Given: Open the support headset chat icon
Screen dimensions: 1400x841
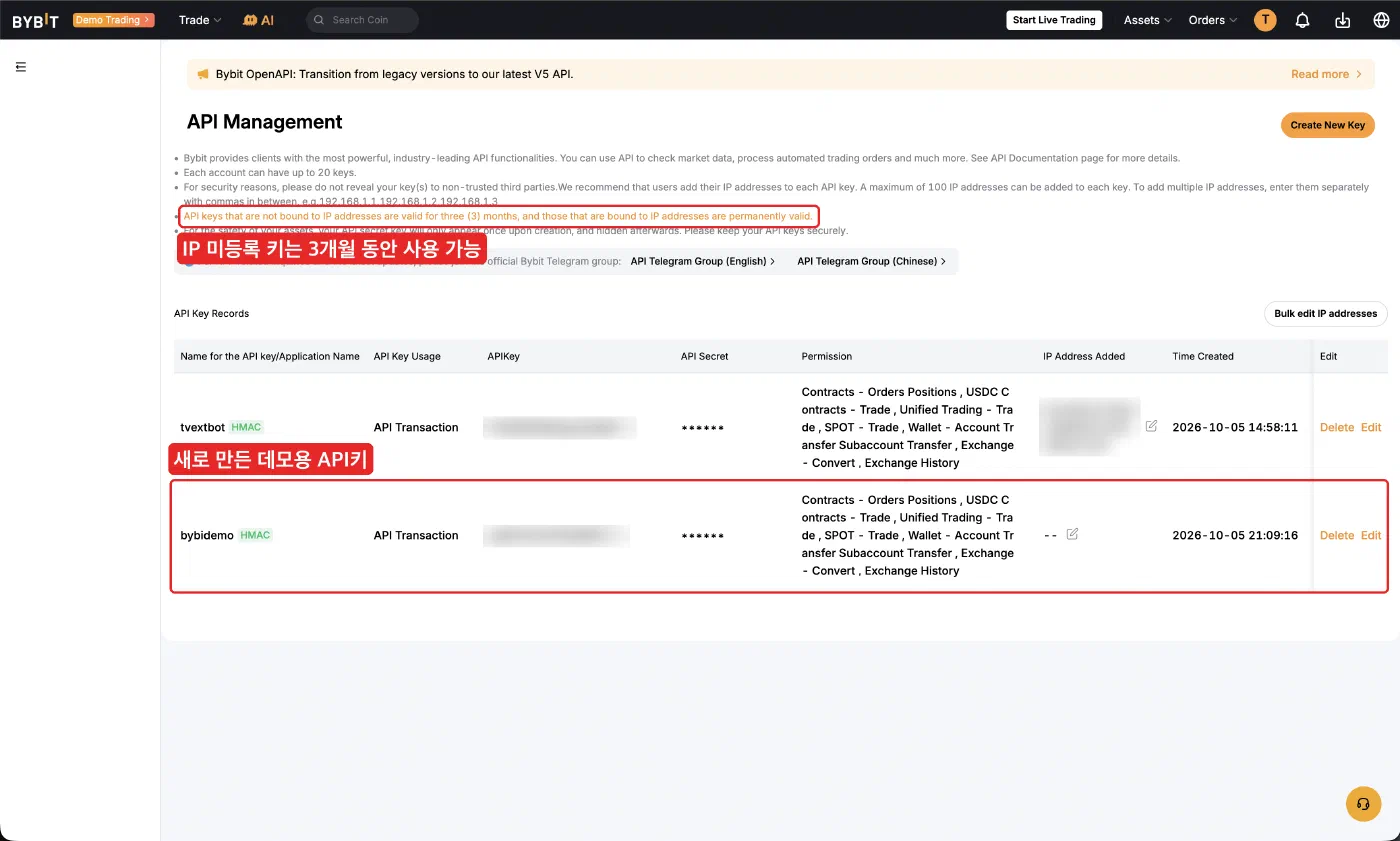Looking at the screenshot, I should (x=1363, y=804).
